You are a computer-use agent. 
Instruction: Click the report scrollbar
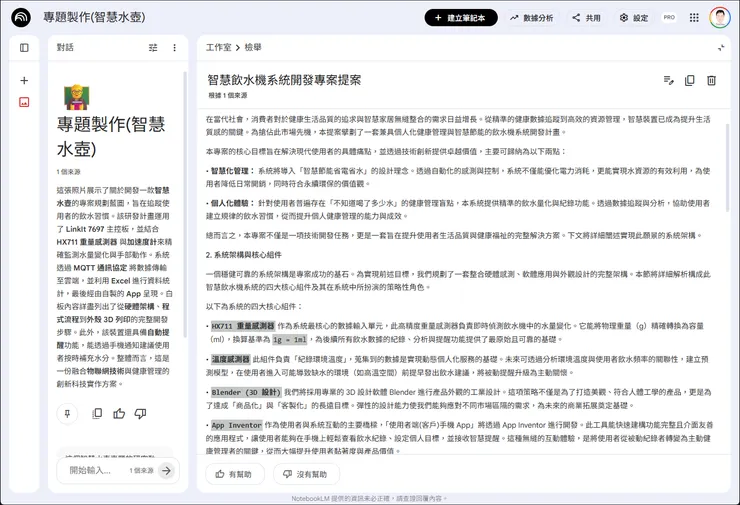click(728, 168)
